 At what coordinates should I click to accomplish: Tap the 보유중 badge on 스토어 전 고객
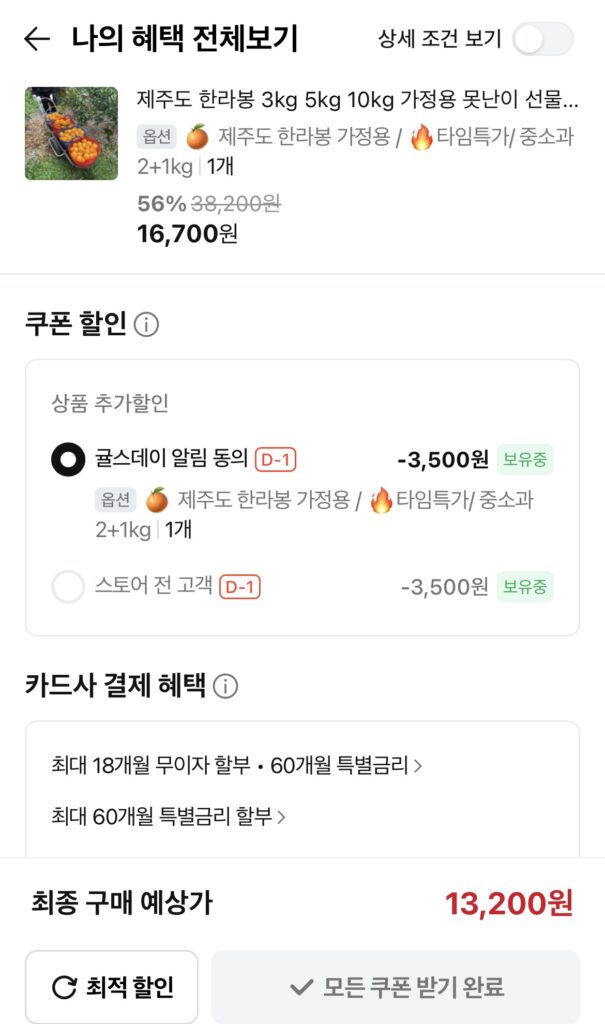tap(525, 586)
